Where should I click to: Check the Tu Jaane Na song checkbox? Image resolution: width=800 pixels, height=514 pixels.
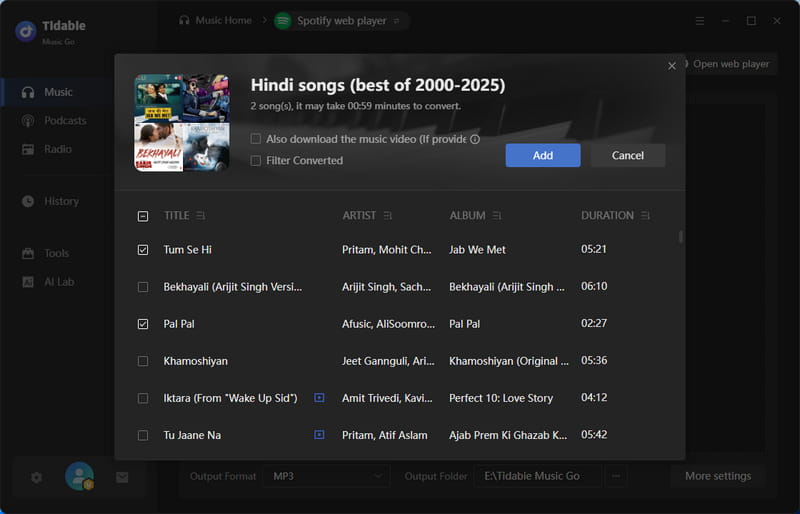coord(143,435)
